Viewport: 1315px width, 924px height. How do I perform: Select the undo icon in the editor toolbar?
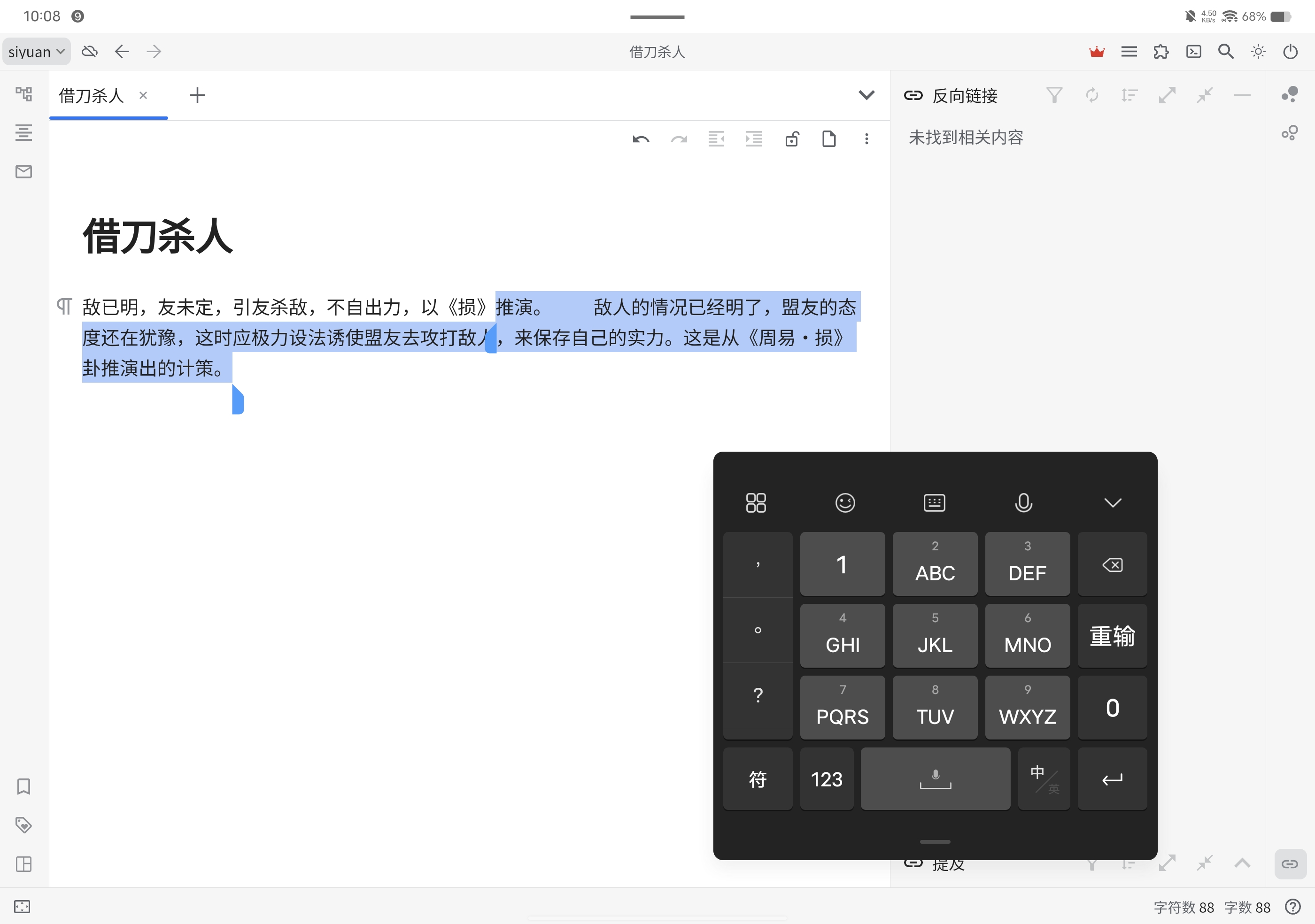click(x=641, y=139)
